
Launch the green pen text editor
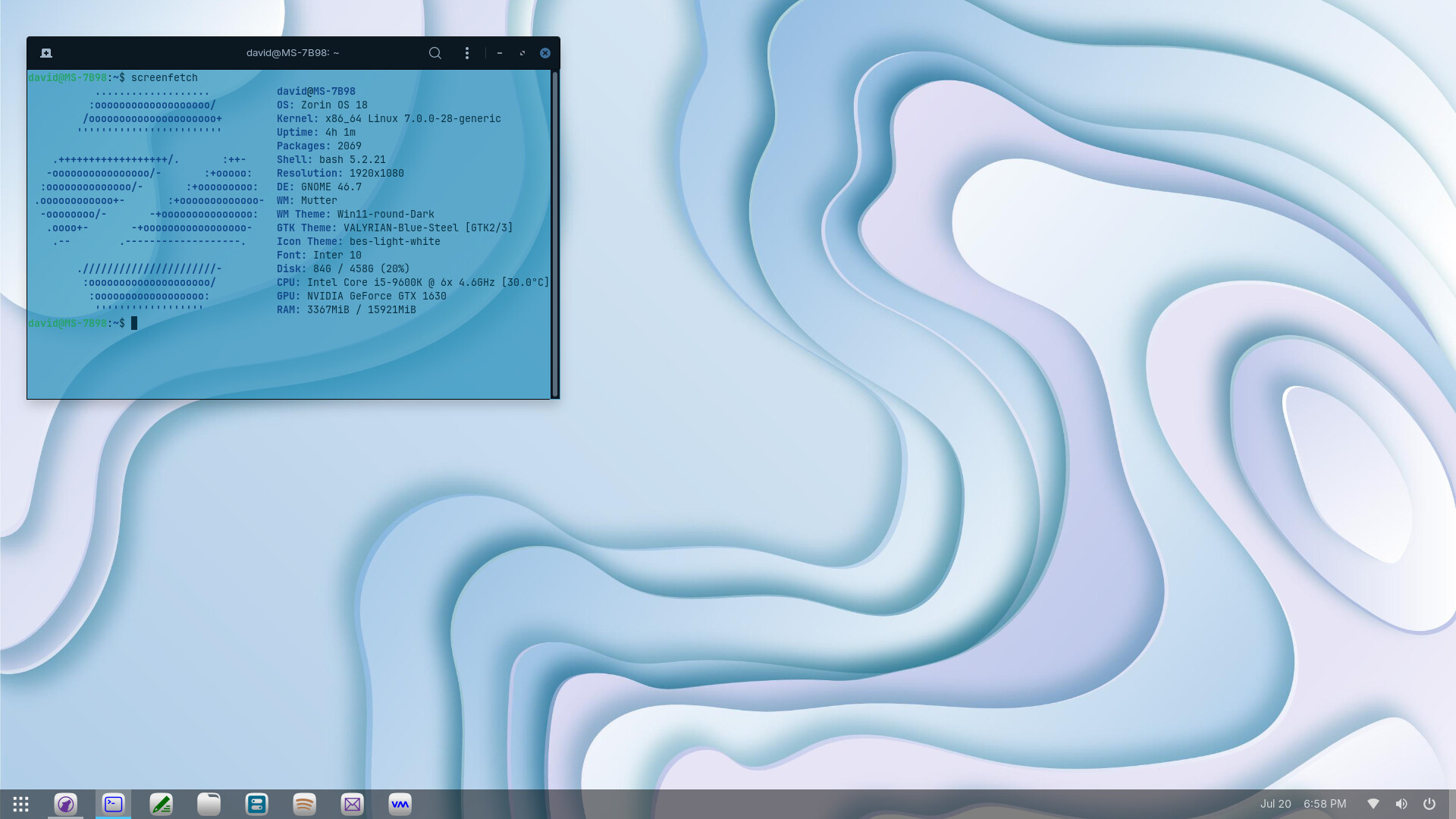162,804
